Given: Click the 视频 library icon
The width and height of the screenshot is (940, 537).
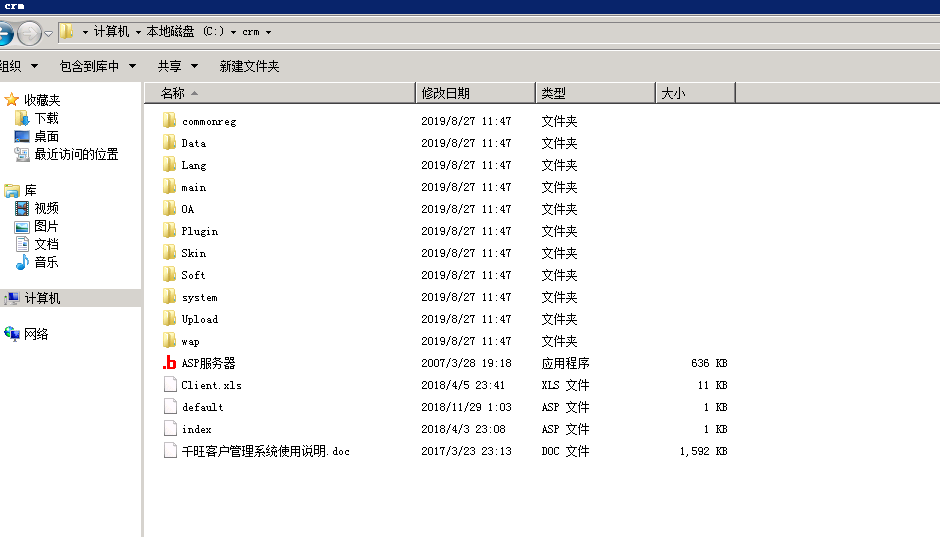Looking at the screenshot, I should (x=22, y=208).
